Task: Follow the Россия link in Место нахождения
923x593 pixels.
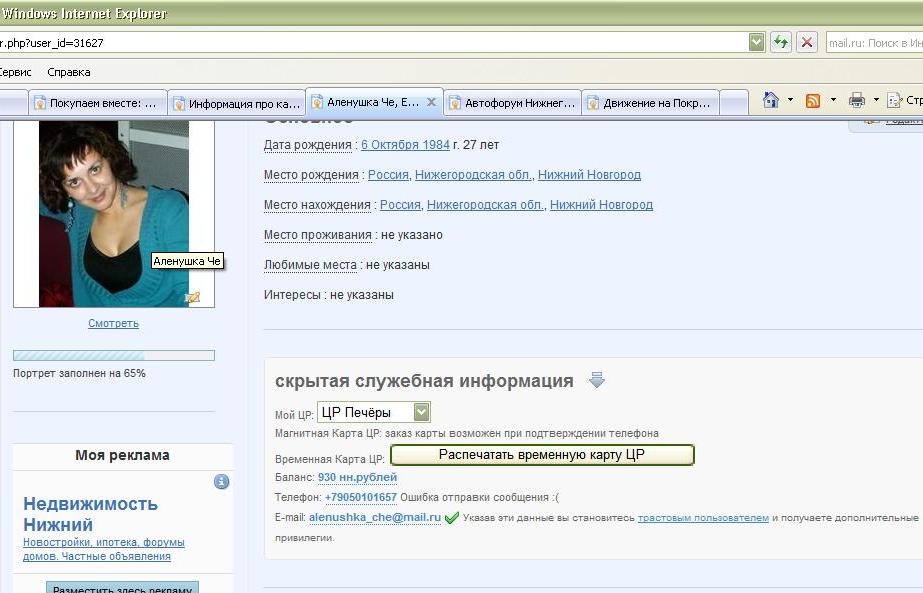Action: 400,205
